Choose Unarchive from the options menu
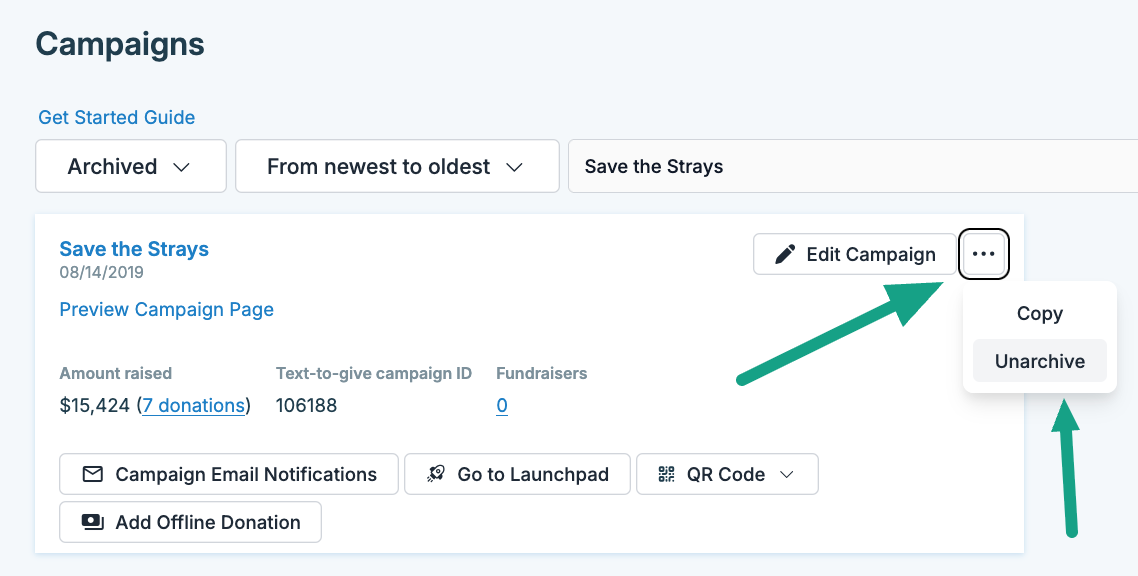The width and height of the screenshot is (1138, 576). point(1039,361)
